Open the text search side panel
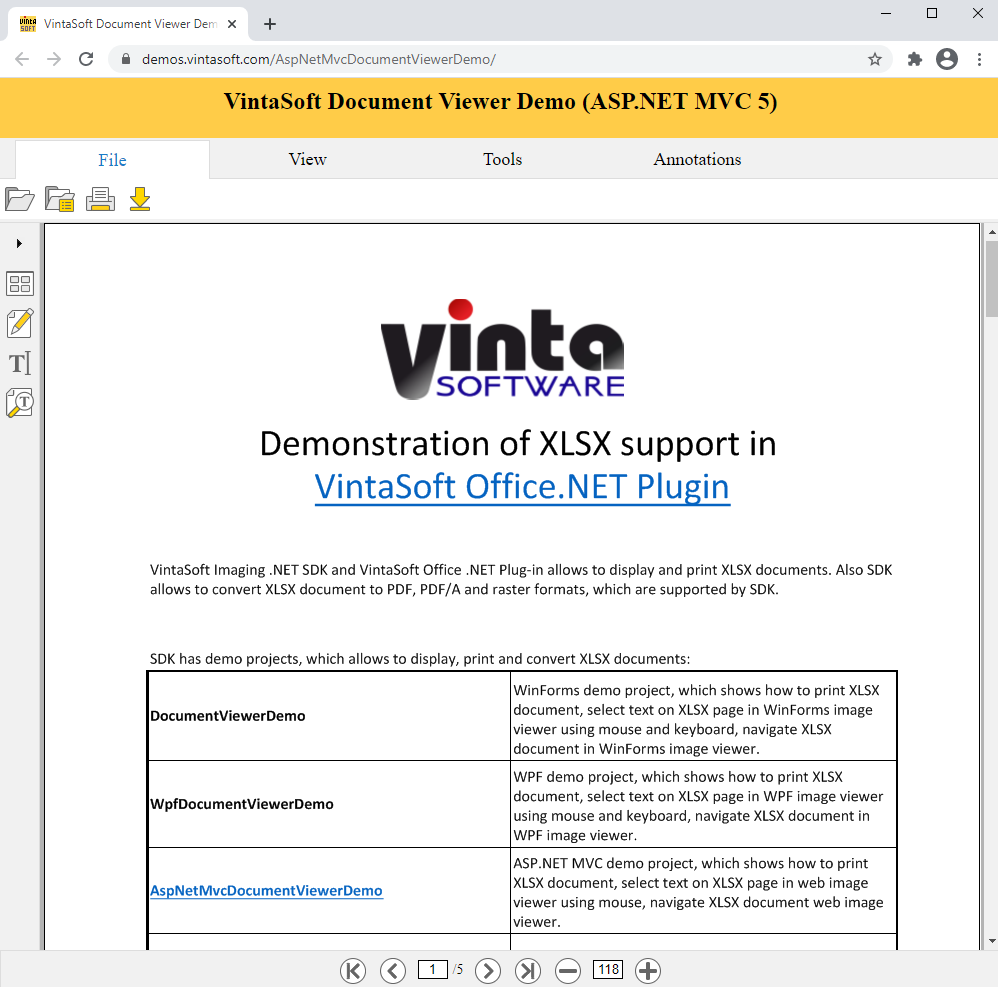 click(20, 403)
